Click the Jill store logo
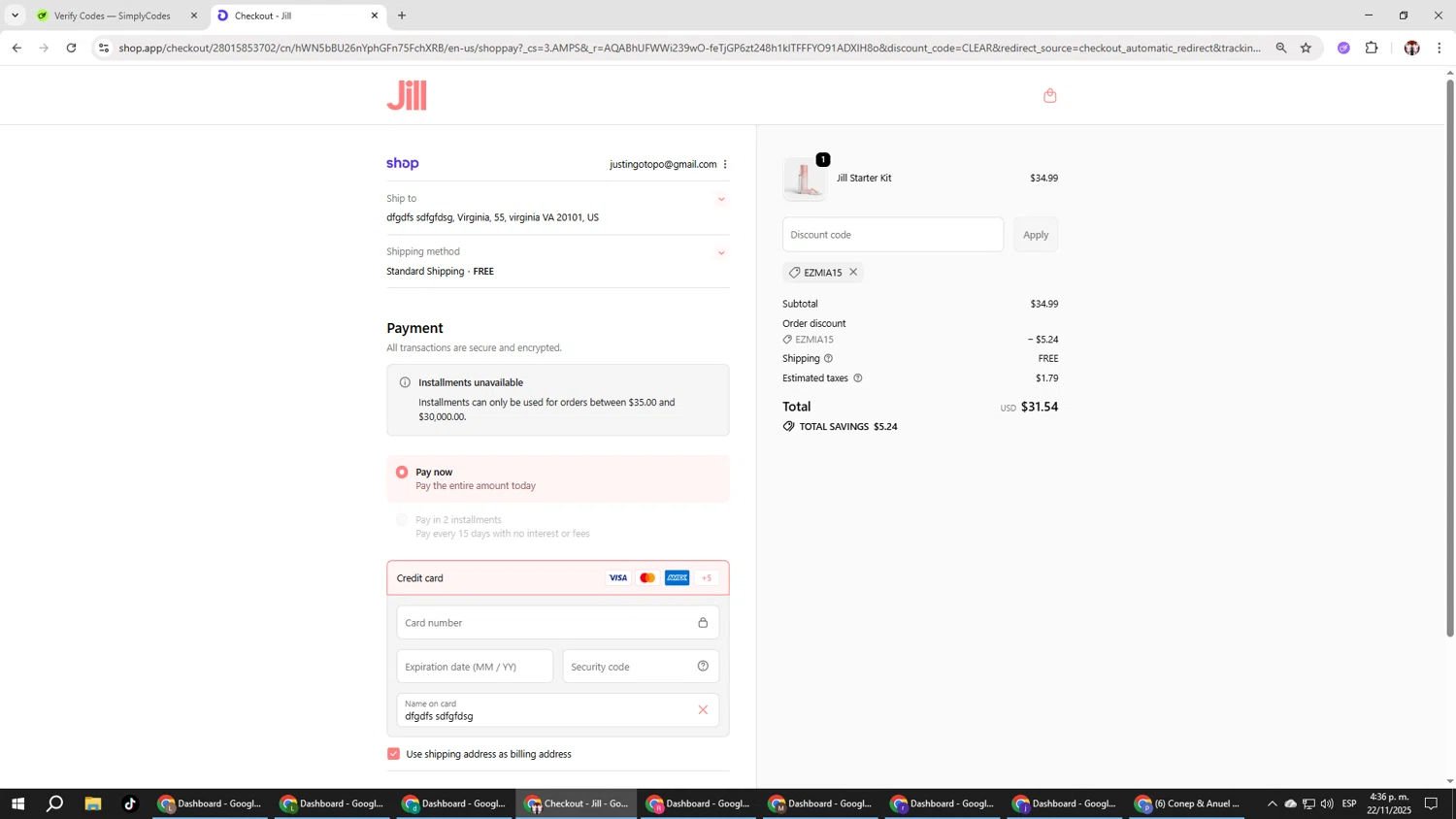1456x819 pixels. tap(407, 95)
